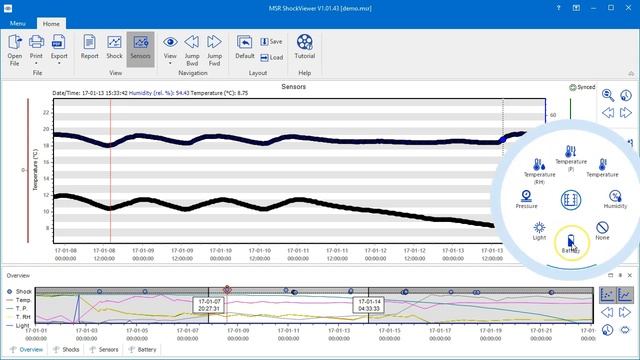
Task: Click the red temperature axis bar
Action: [x=28, y=170]
